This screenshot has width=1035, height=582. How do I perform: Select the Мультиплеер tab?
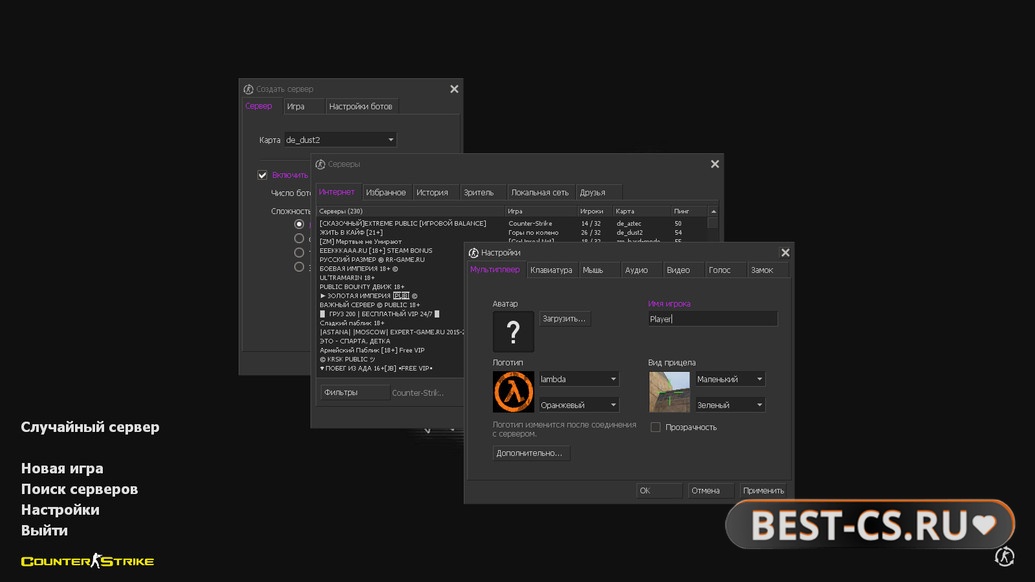tap(495, 269)
